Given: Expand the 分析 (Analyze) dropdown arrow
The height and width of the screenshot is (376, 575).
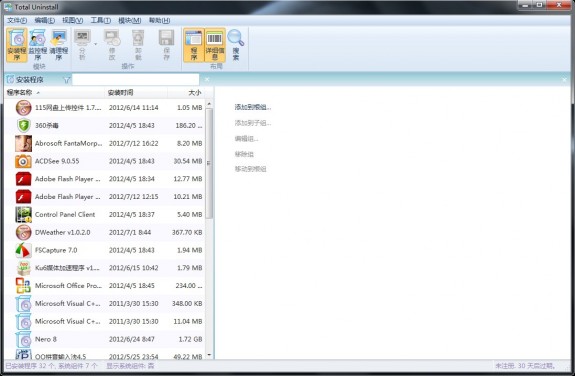Looking at the screenshot, I should (x=96, y=44).
